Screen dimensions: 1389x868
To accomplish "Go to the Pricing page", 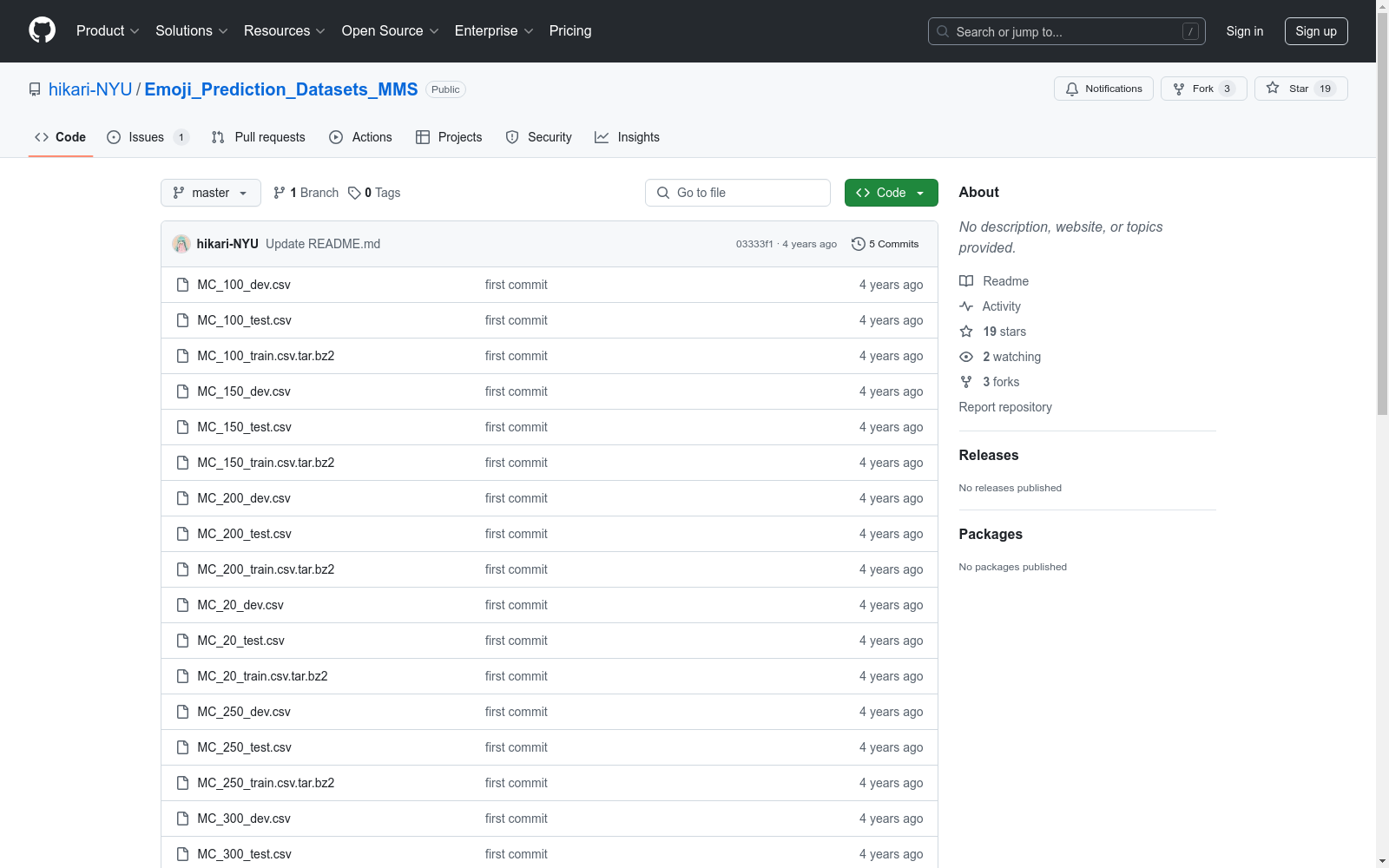I will (570, 31).
